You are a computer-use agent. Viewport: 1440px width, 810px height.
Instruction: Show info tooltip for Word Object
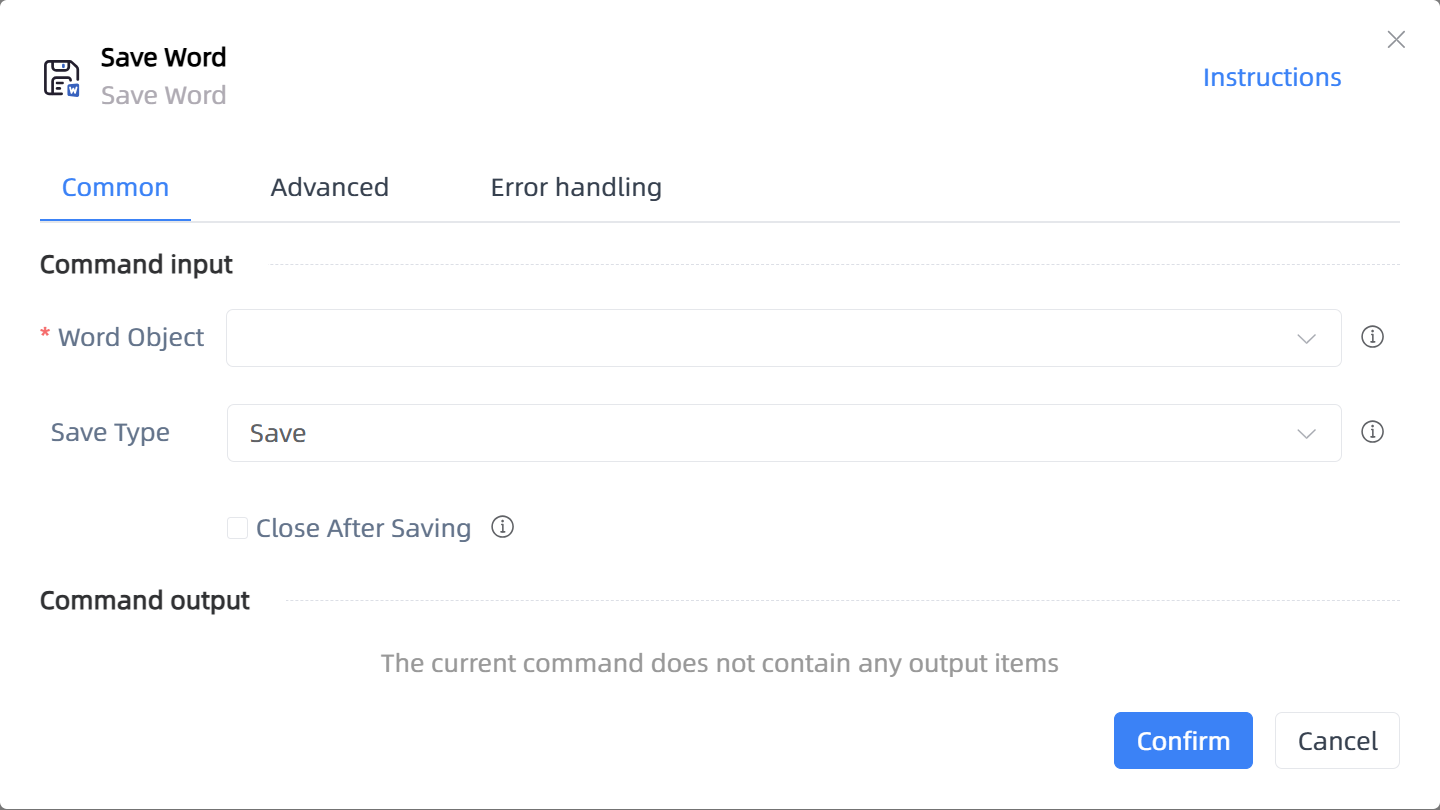click(x=1373, y=337)
